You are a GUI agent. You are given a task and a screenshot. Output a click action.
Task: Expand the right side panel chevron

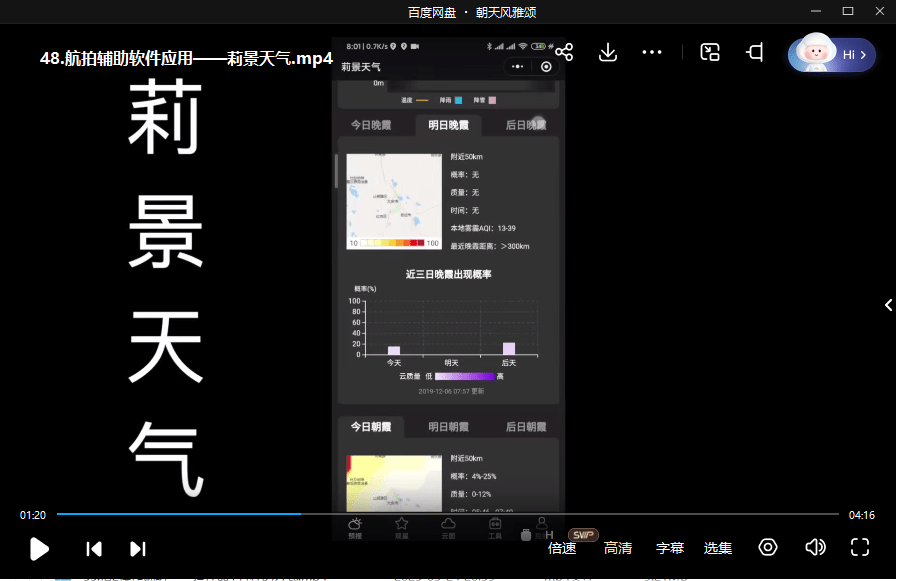coord(888,305)
